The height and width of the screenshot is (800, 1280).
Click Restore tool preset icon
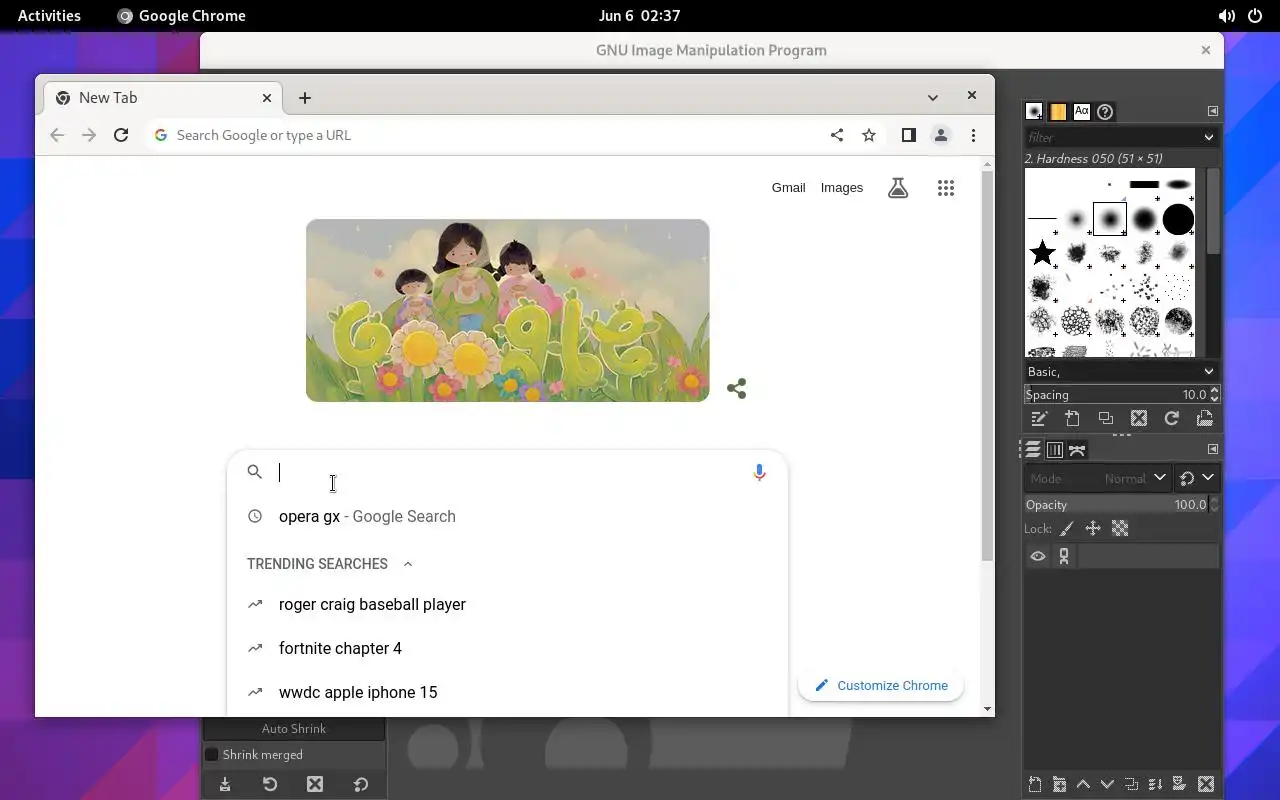pos(270,785)
